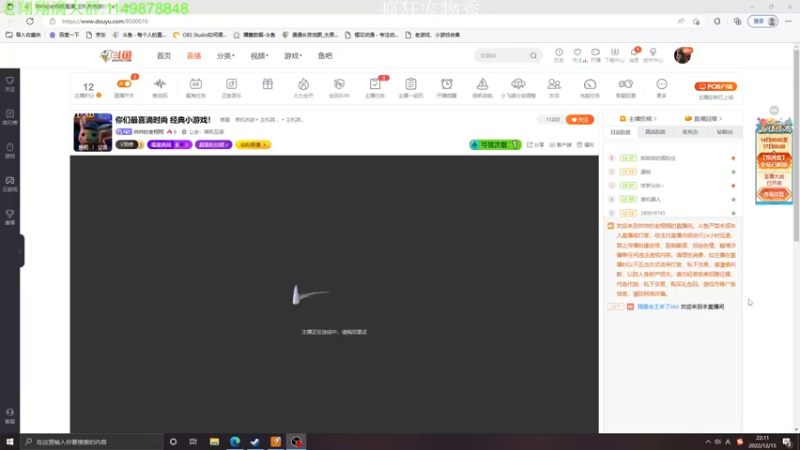The image size is (800, 450).
Task: Switch to the 日活跃度 ranking tab
Action: [x=620, y=132]
